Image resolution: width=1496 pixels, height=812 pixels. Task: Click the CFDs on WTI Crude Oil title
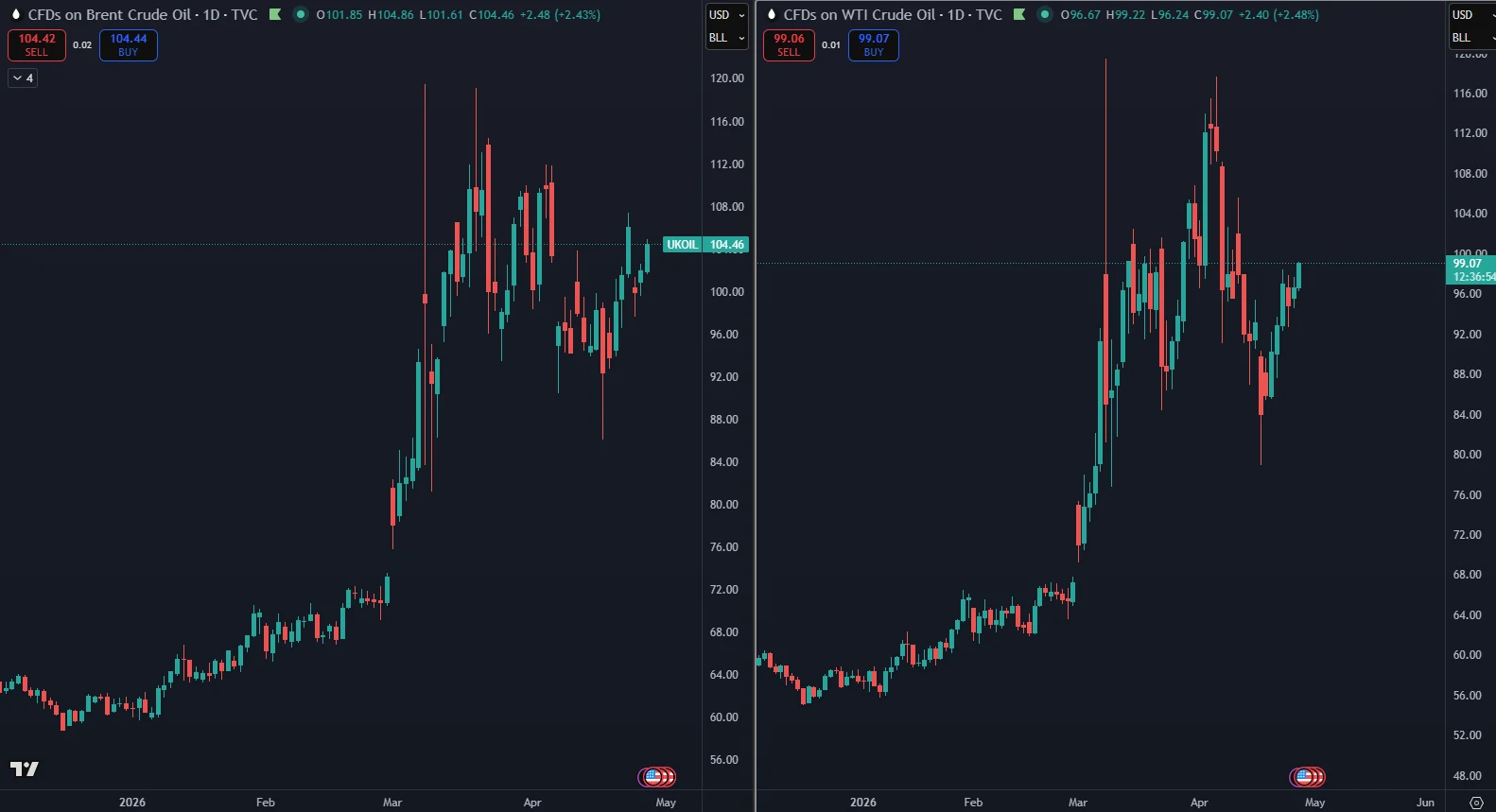[892, 14]
